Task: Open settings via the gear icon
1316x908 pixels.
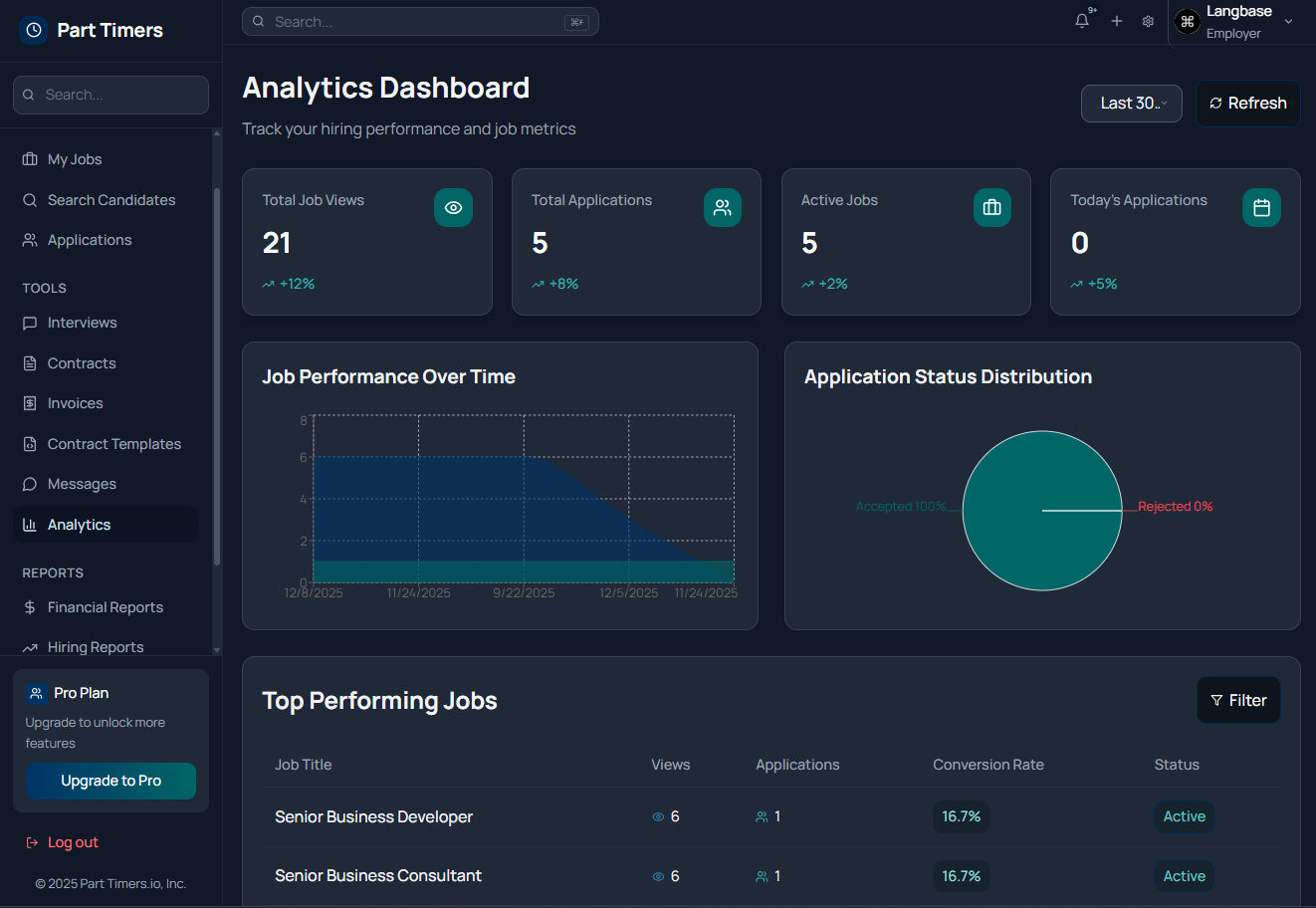Action: coord(1148,20)
